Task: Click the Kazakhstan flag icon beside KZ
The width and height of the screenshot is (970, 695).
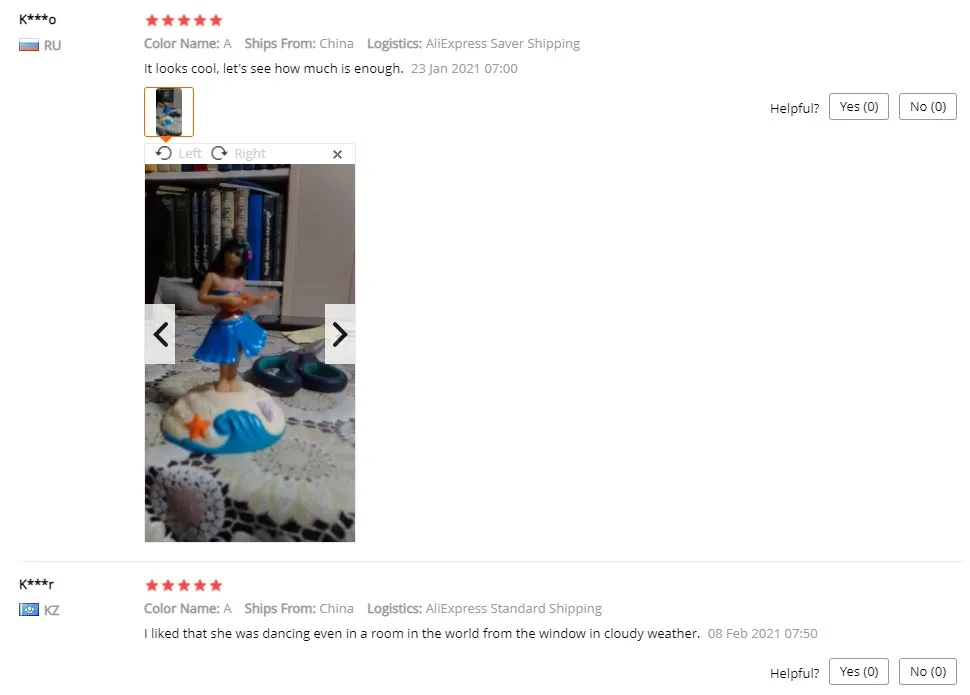Action: click(28, 610)
